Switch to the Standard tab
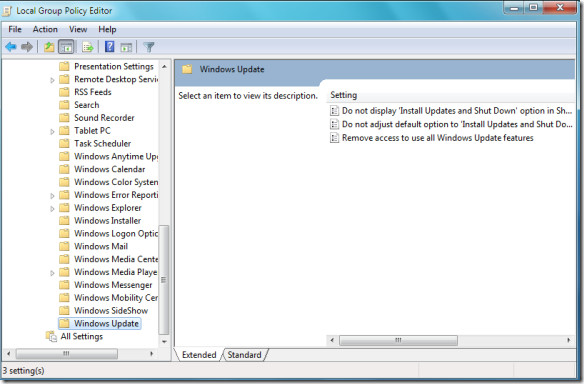 244,355
